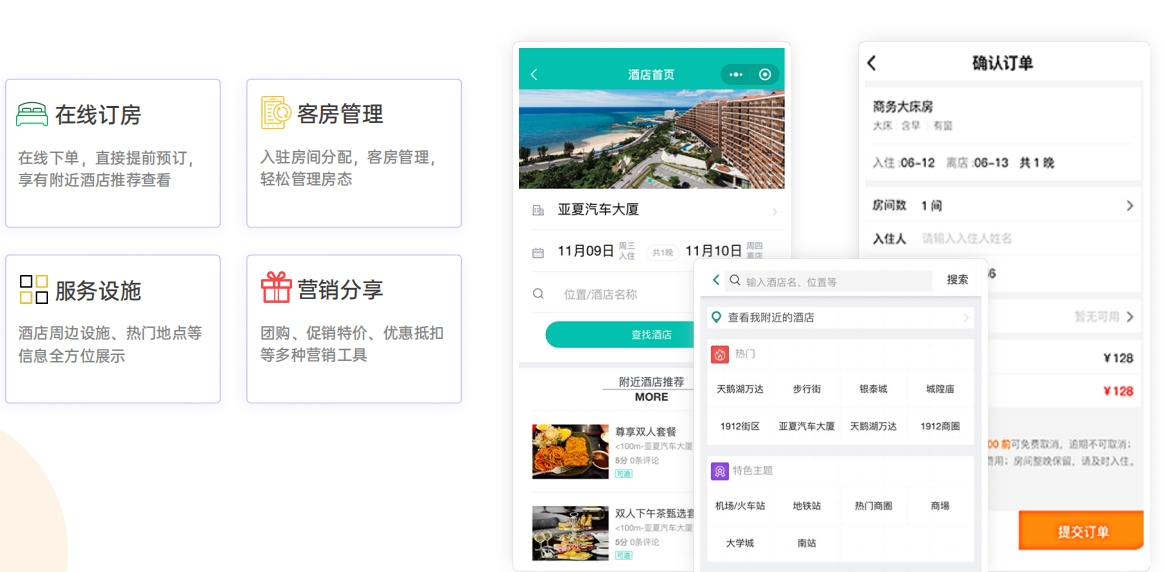The image size is (1165, 572).
Task: Select 机场/火车站 theme
Action: 740,506
